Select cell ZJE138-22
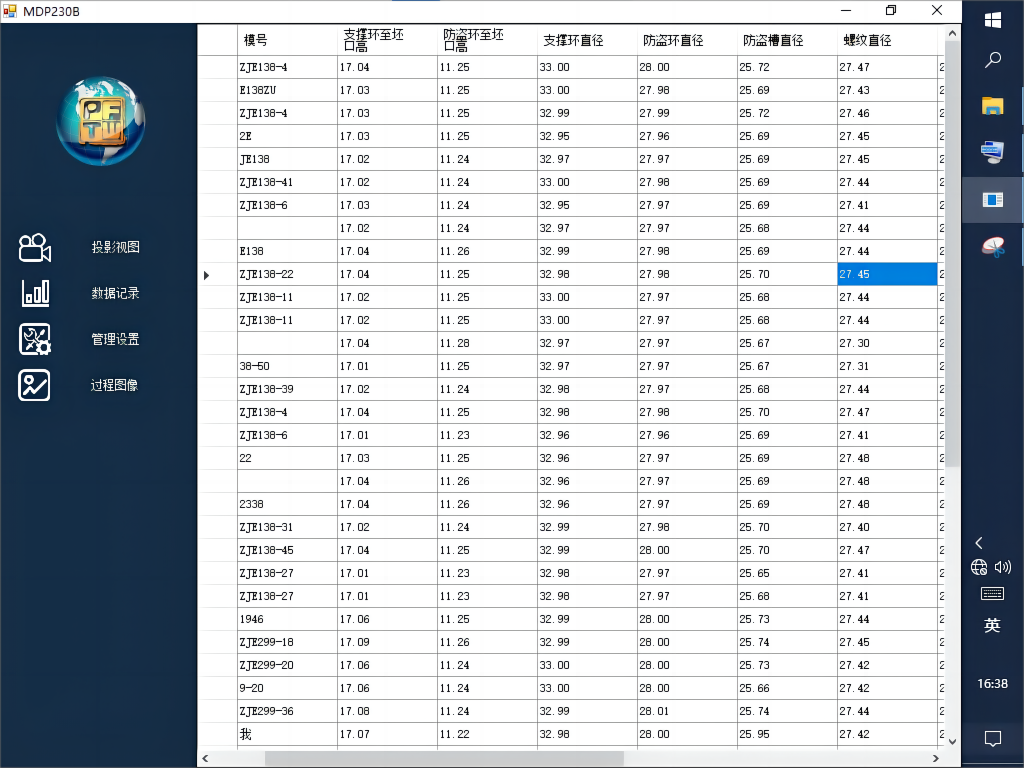The height and width of the screenshot is (768, 1024). (x=287, y=274)
